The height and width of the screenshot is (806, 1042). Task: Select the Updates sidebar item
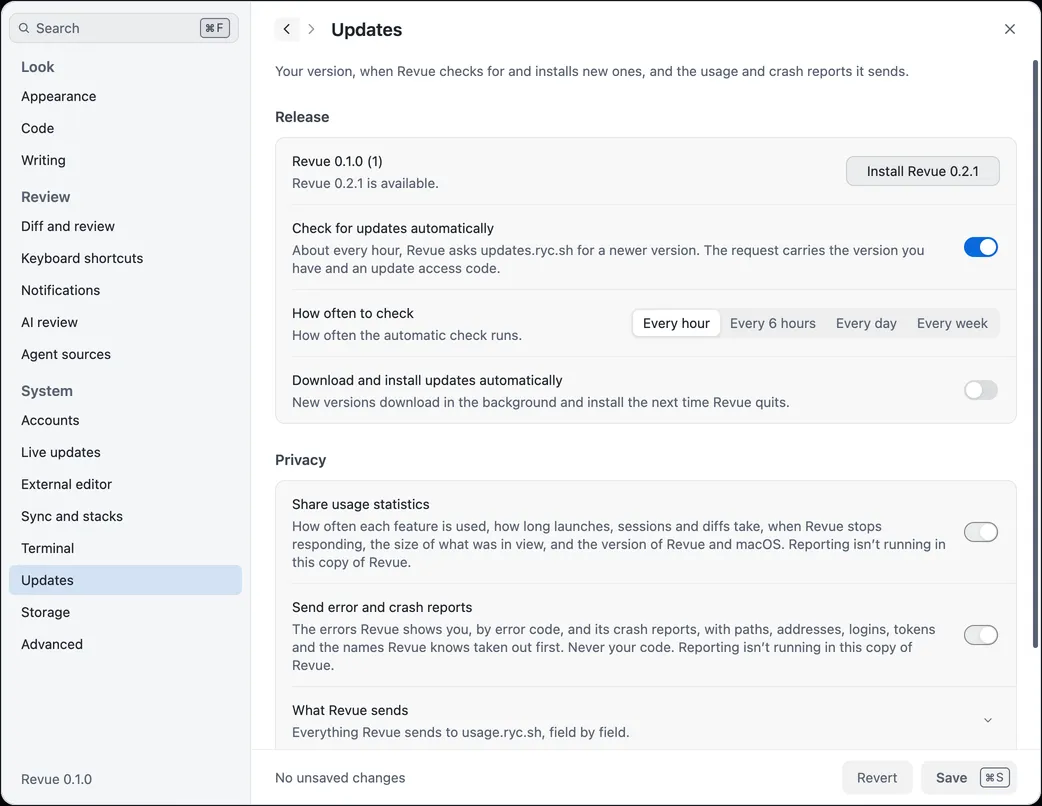tap(125, 580)
